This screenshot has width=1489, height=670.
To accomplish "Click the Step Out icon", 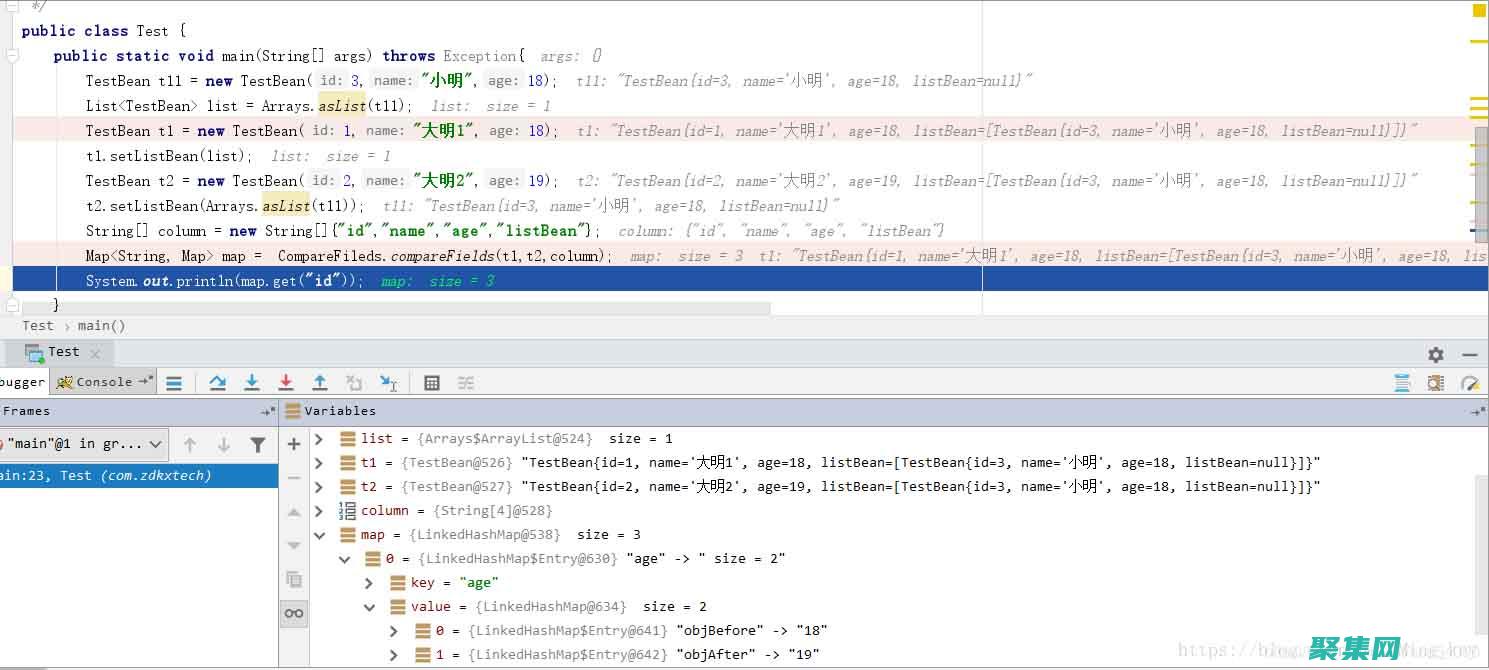I will click(320, 383).
